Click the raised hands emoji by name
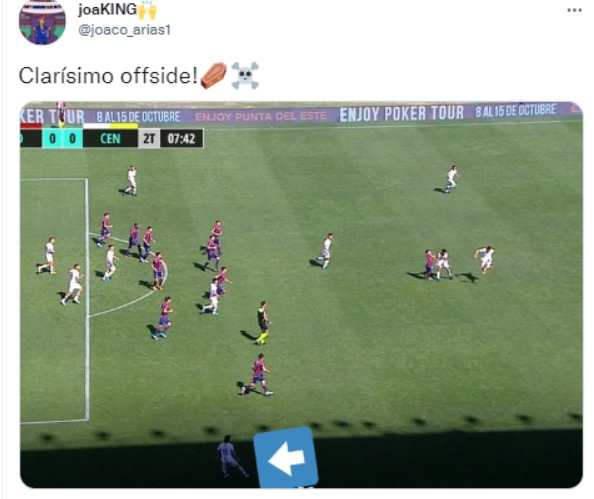Image resolution: width=594 pixels, height=499 pixels. point(147,10)
